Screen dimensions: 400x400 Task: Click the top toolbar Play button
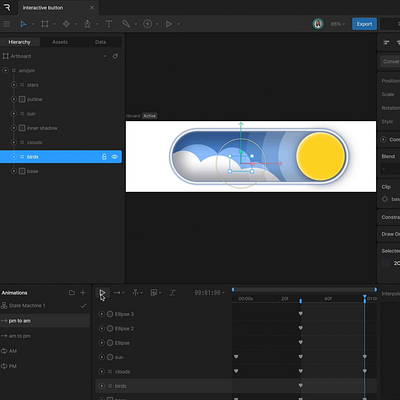coord(169,24)
